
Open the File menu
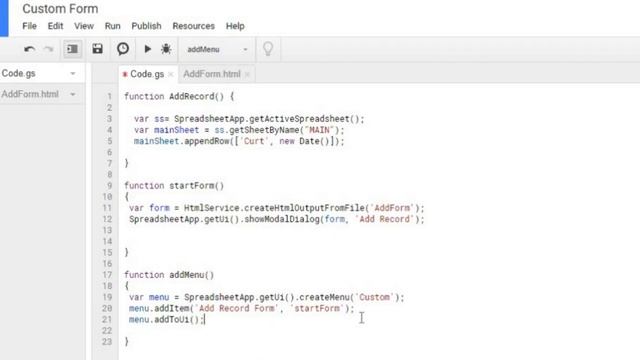point(29,26)
